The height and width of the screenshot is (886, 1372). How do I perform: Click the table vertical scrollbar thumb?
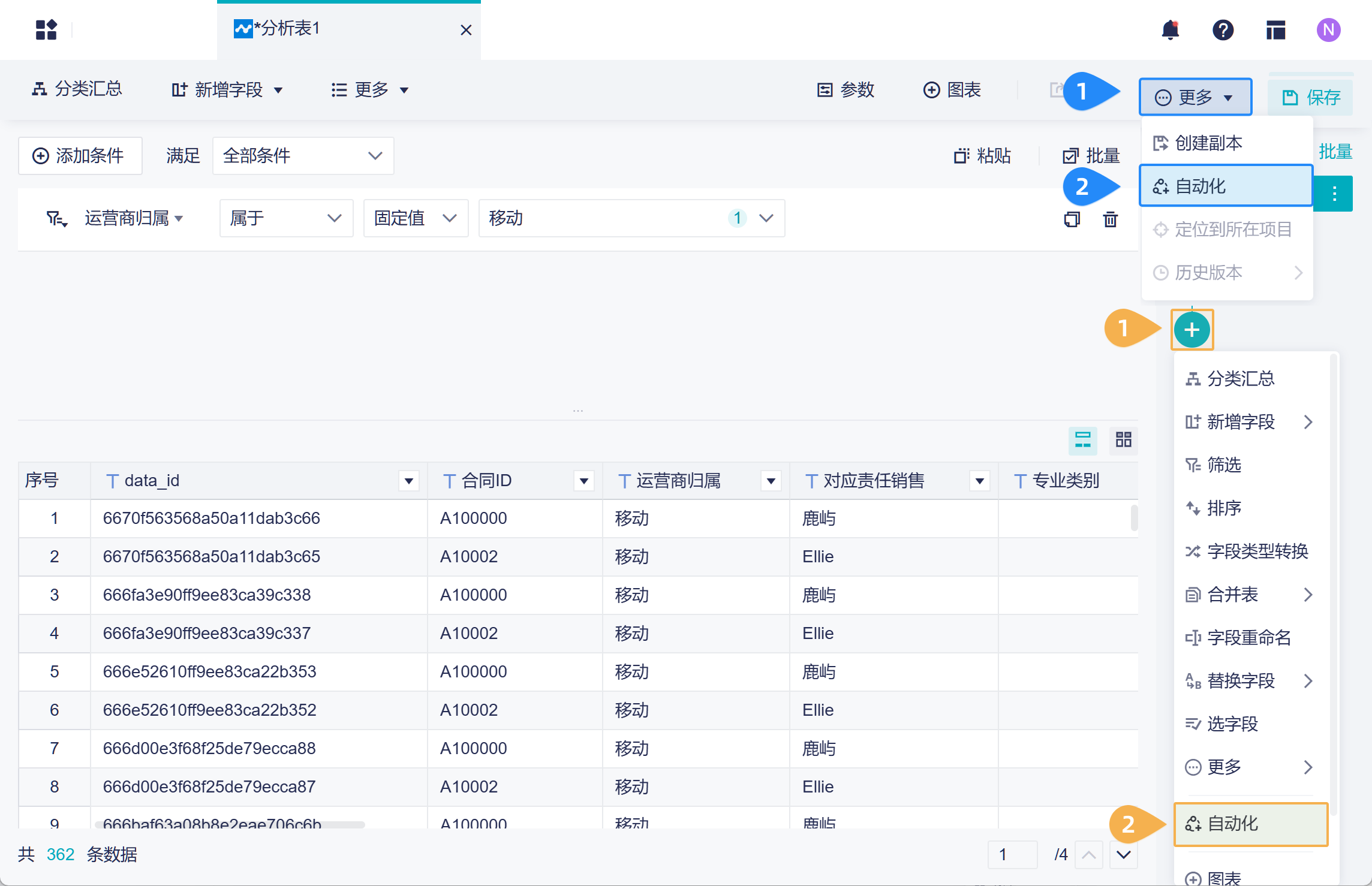click(x=1134, y=518)
